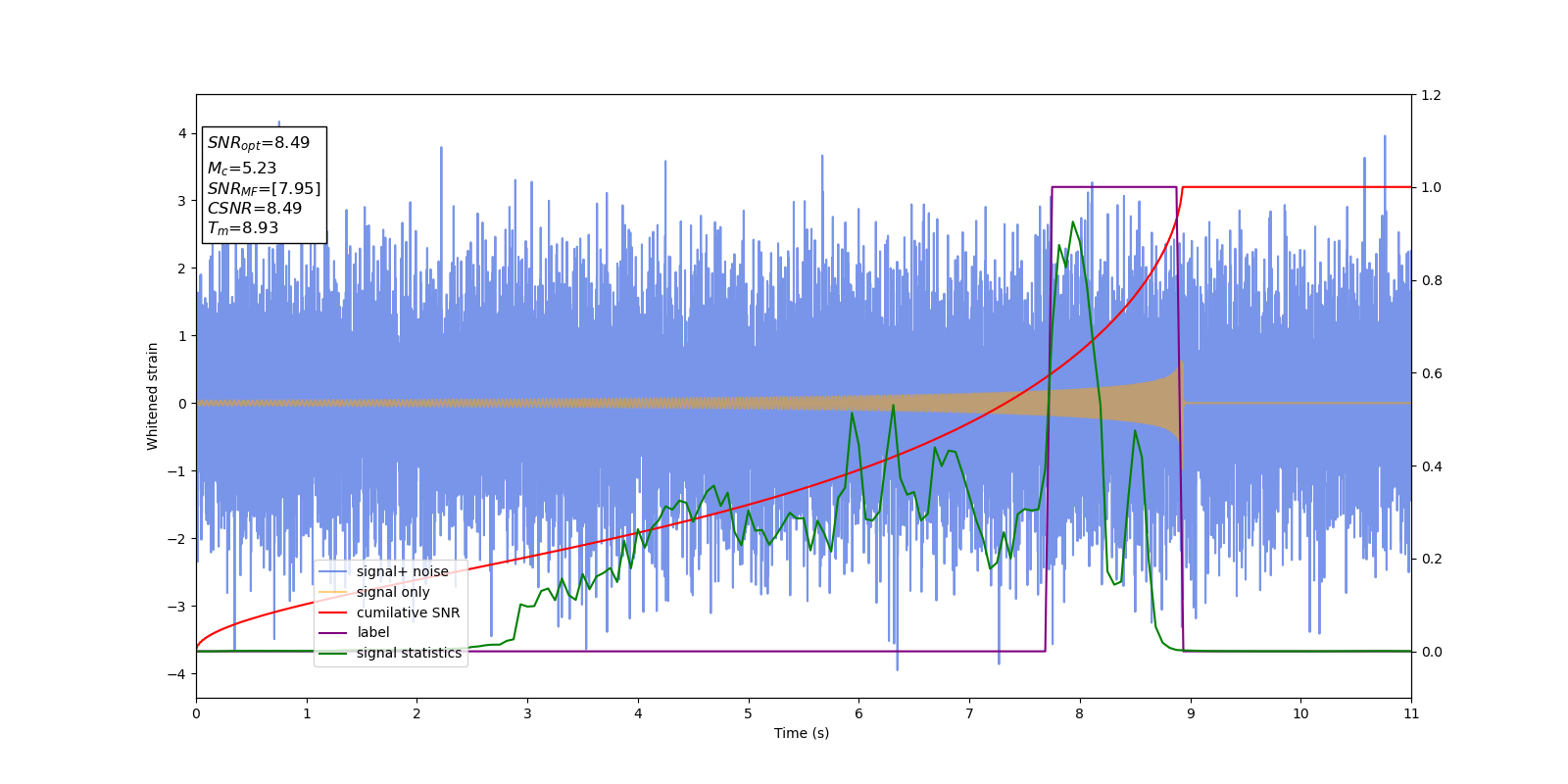Click the Tm=8.93 annotation line
The width and height of the screenshot is (1568, 784).
(x=243, y=228)
